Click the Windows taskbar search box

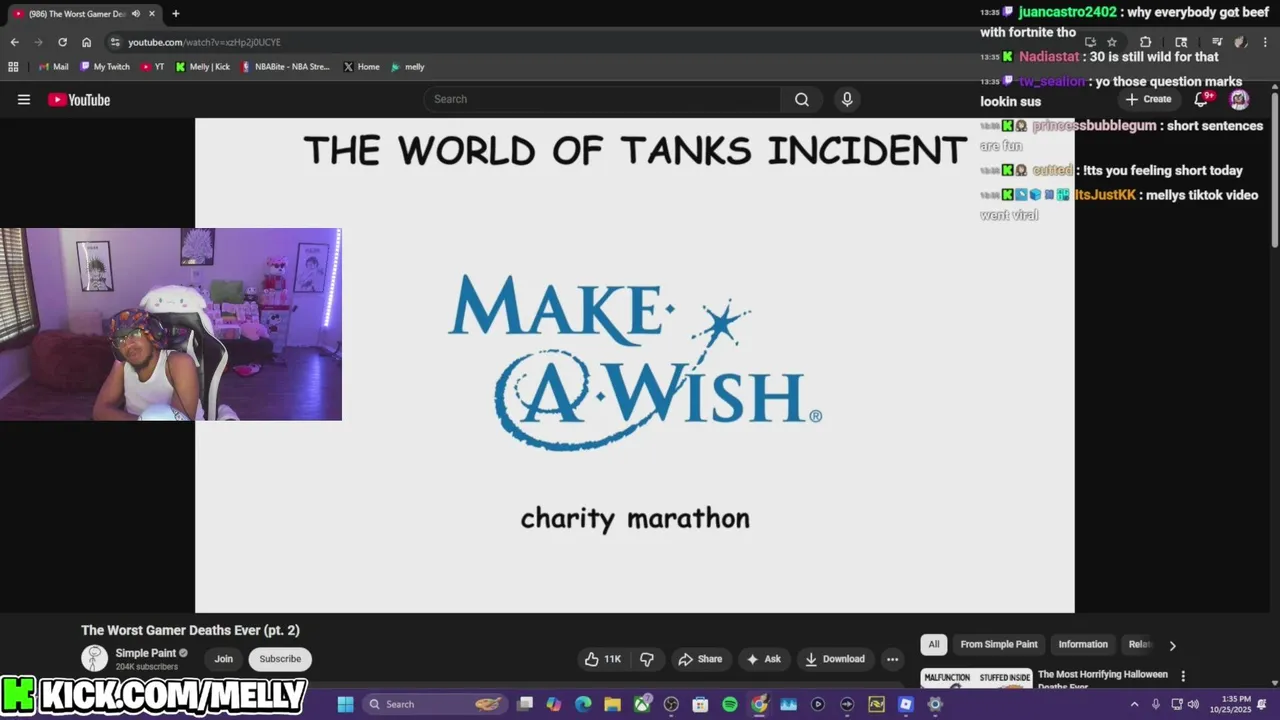434,704
